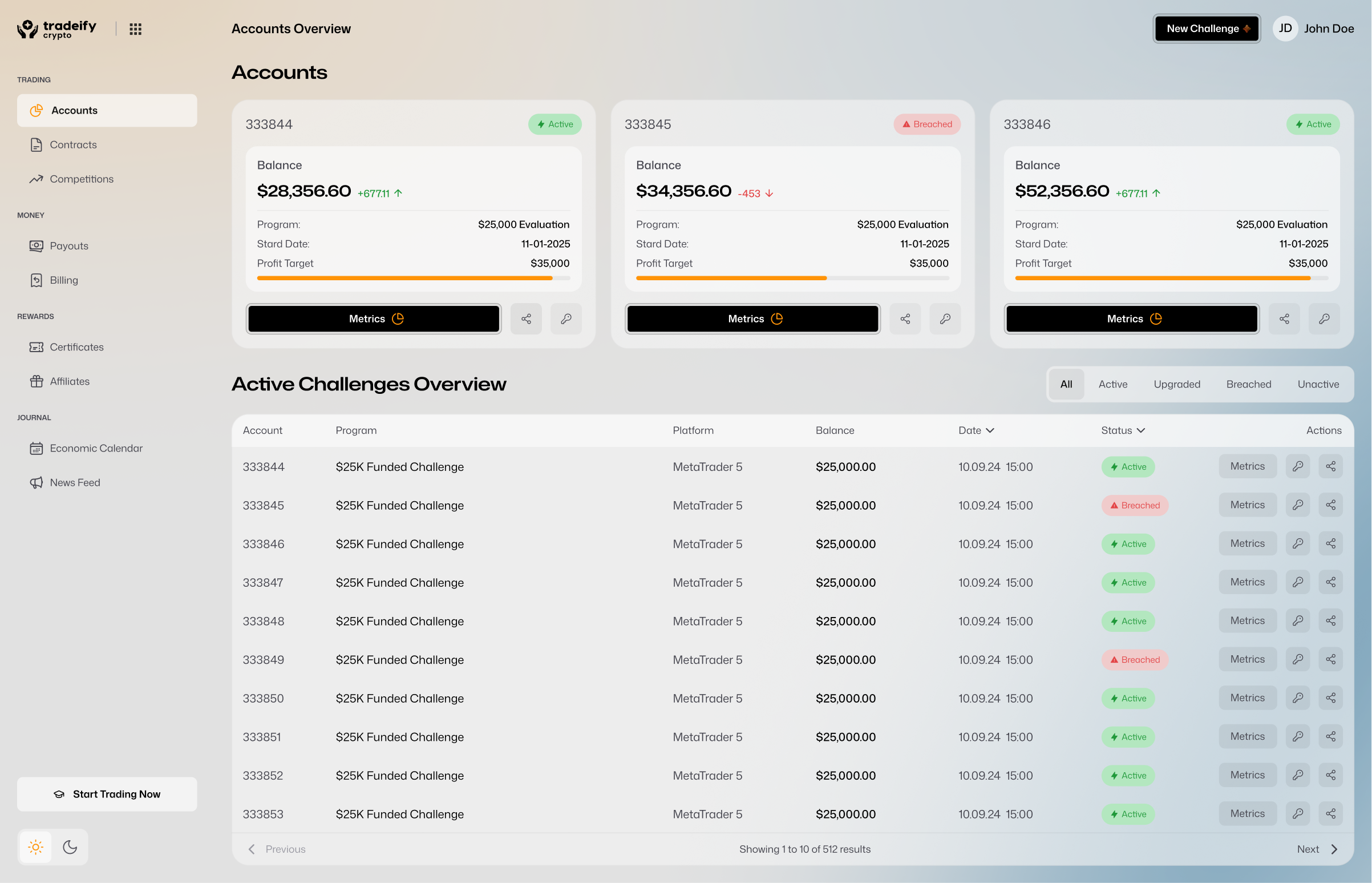Click key icon on account 333845 card
Image resolution: width=1372 pixels, height=883 pixels.
click(x=945, y=319)
